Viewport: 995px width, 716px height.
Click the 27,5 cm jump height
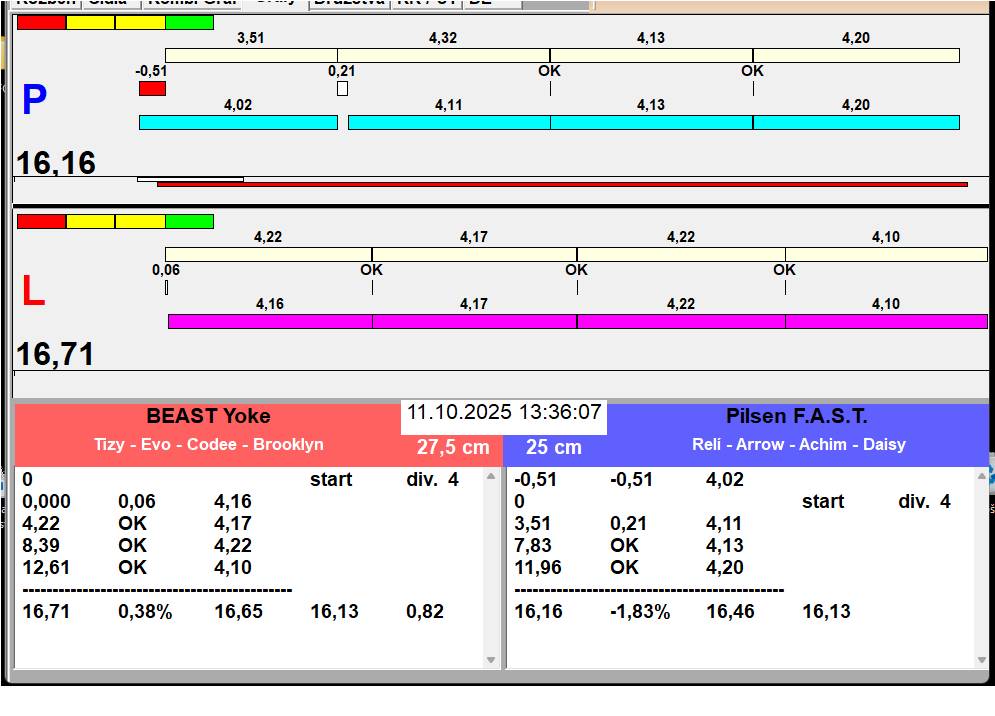pos(453,447)
